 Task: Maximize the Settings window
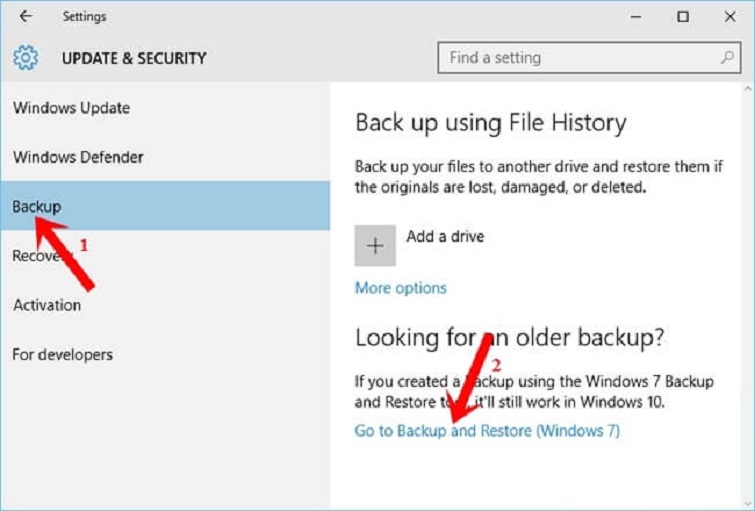[x=683, y=17]
